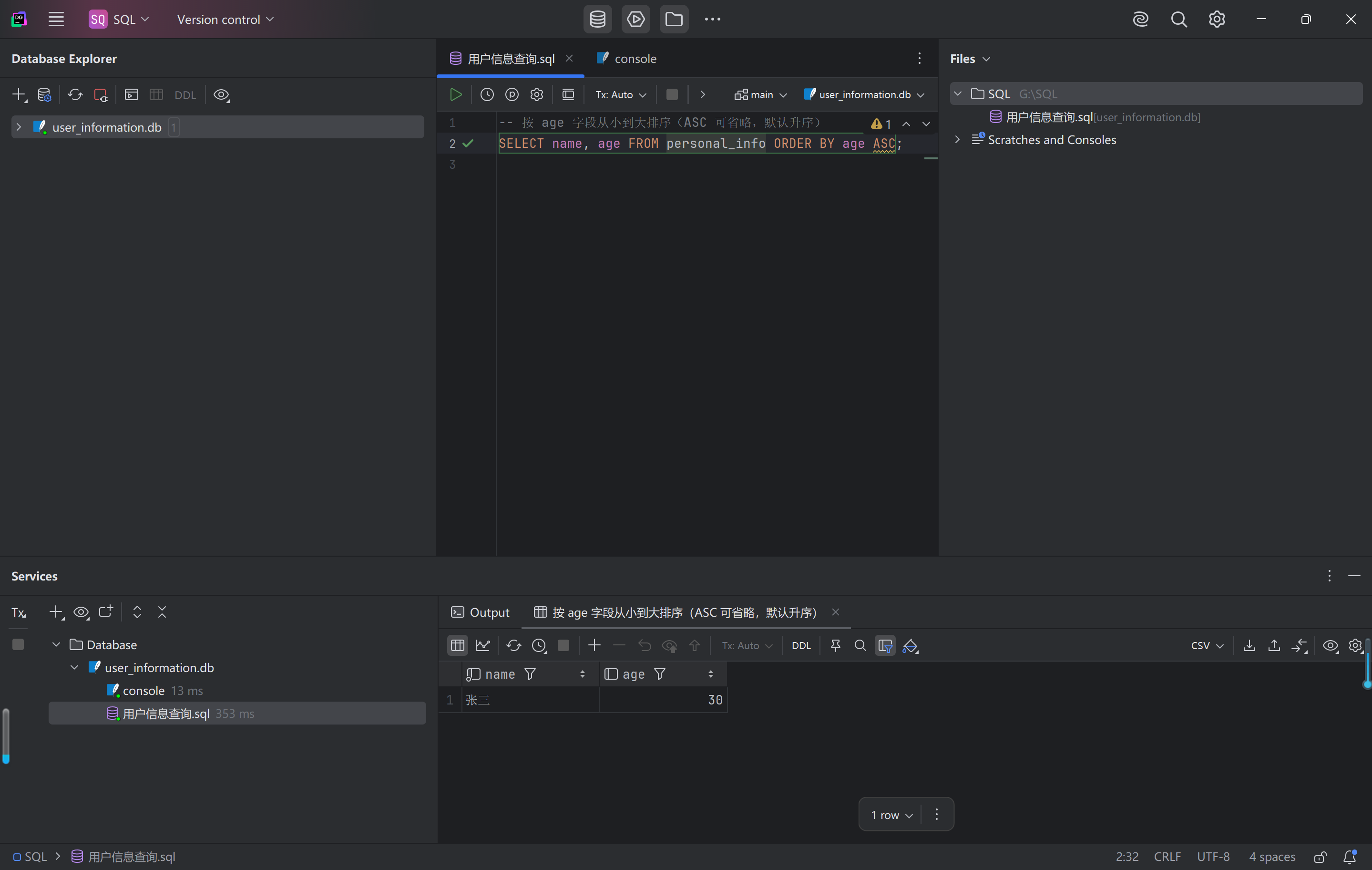
Task: Click the export data download icon
Action: tap(1249, 645)
